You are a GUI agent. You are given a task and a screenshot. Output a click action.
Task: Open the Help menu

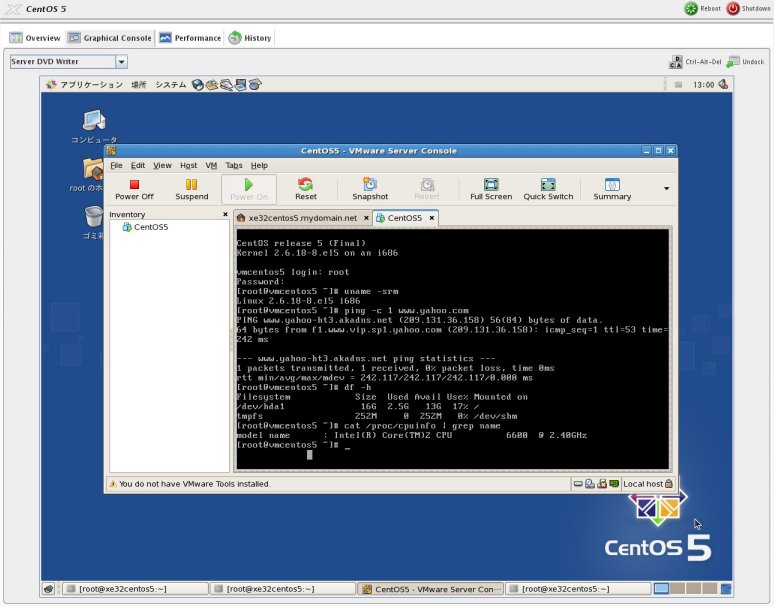[x=259, y=165]
